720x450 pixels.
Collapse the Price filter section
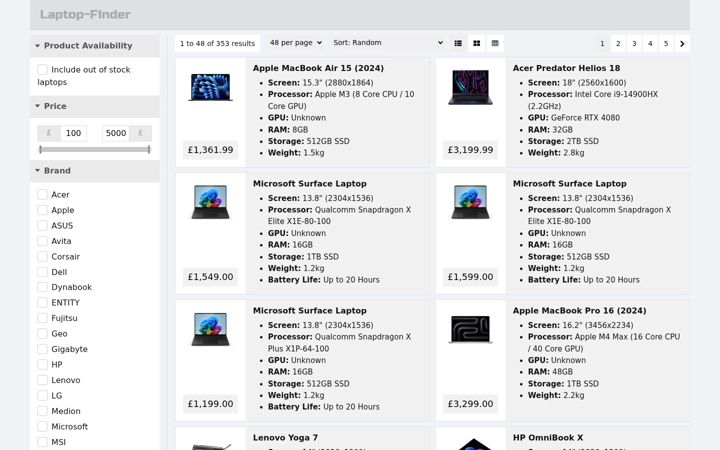pyautogui.click(x=95, y=106)
